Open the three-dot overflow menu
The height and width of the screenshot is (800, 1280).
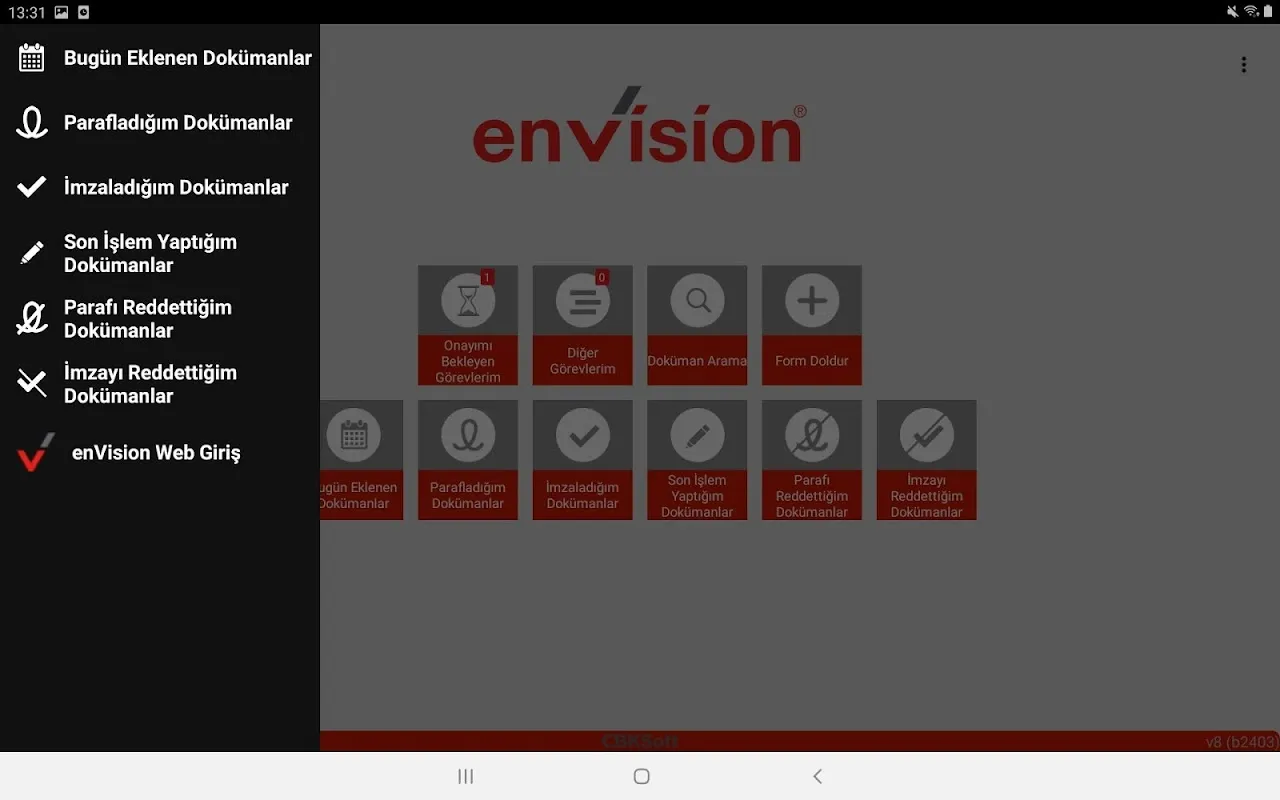(x=1244, y=65)
